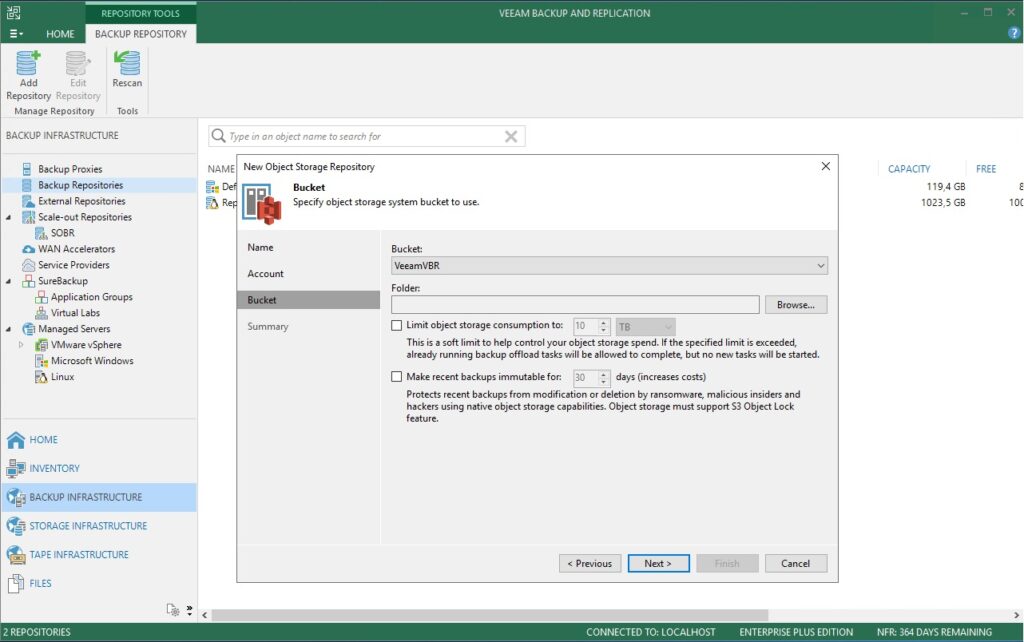Image resolution: width=1024 pixels, height=642 pixels.
Task: Sort by the Capacity column header
Action: point(908,169)
